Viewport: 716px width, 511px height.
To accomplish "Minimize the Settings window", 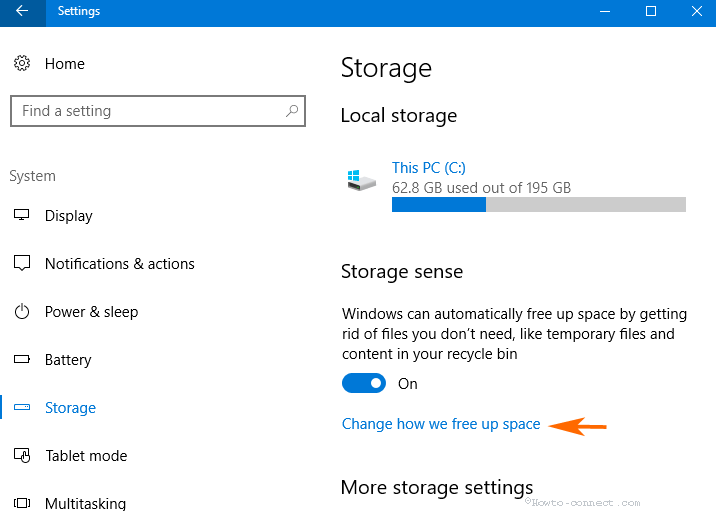I will 605,11.
